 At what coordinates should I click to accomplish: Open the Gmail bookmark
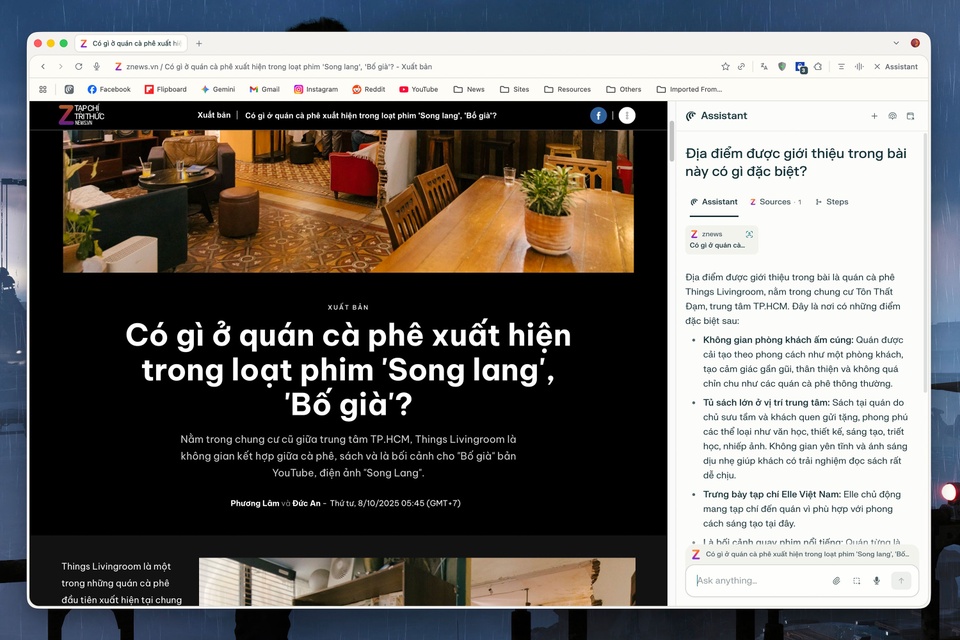click(x=264, y=89)
